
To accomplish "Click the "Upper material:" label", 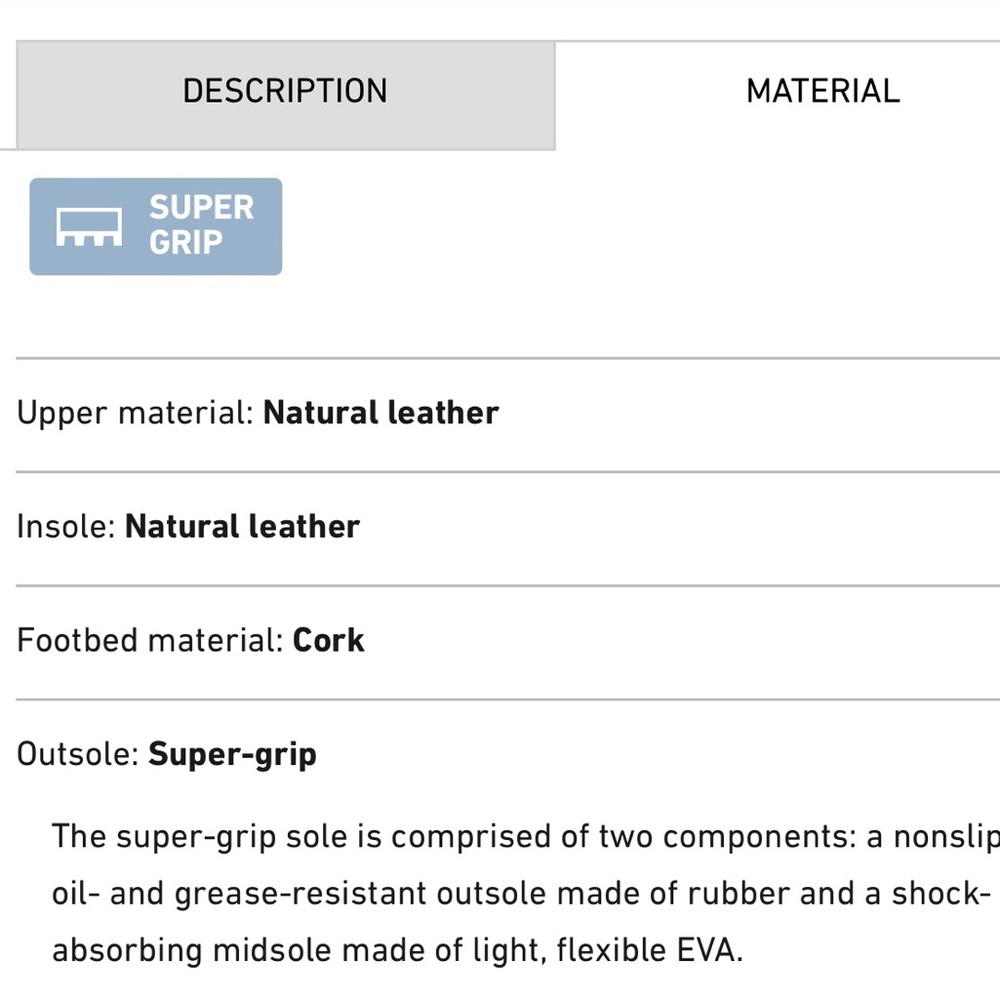I will 136,413.
